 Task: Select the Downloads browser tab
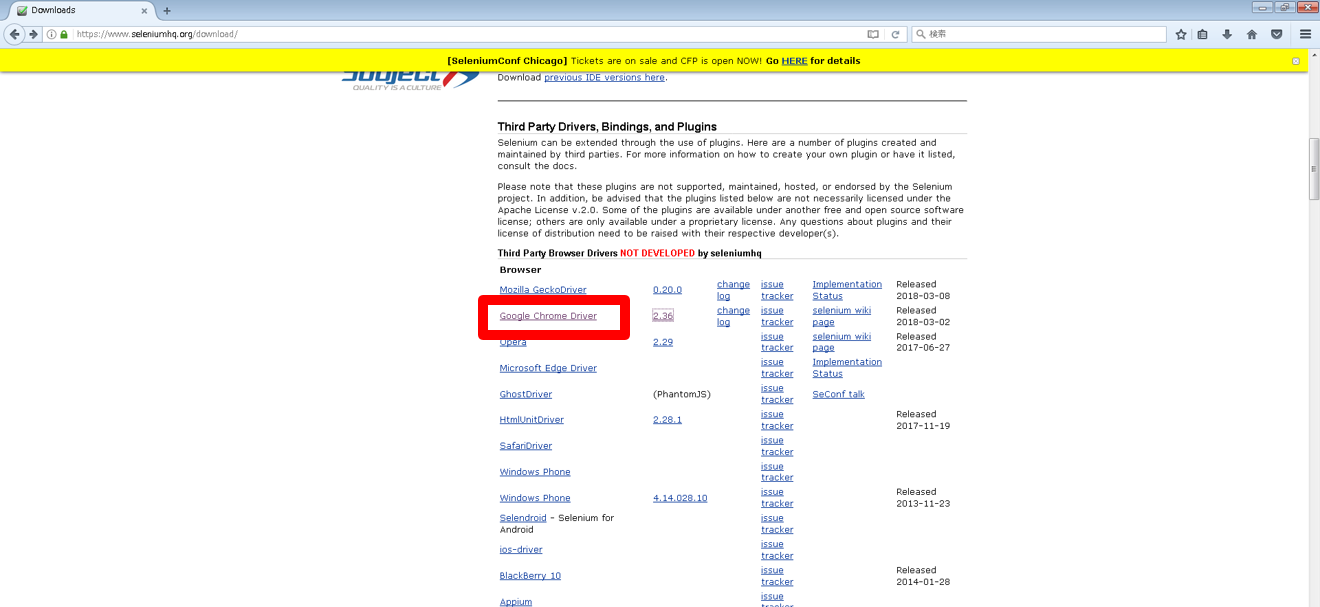[84, 11]
